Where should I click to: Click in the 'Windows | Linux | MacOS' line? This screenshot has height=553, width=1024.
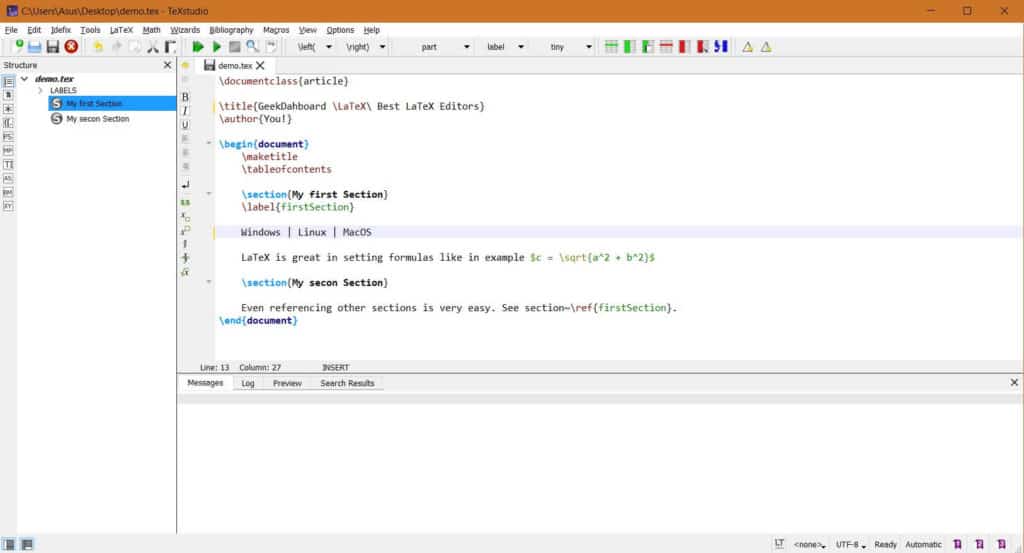point(306,232)
